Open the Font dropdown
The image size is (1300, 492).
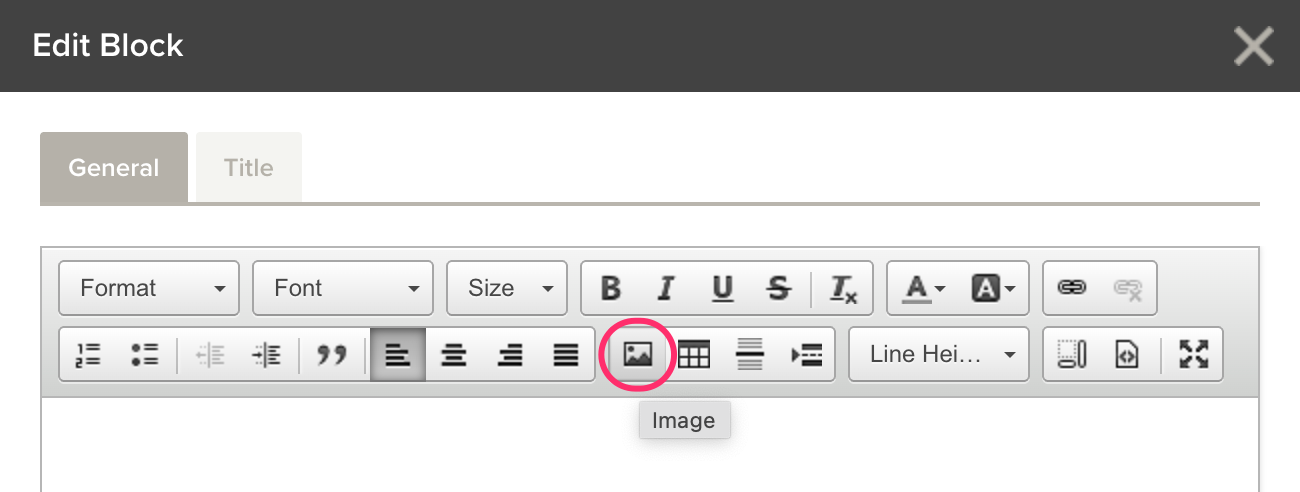pos(343,288)
